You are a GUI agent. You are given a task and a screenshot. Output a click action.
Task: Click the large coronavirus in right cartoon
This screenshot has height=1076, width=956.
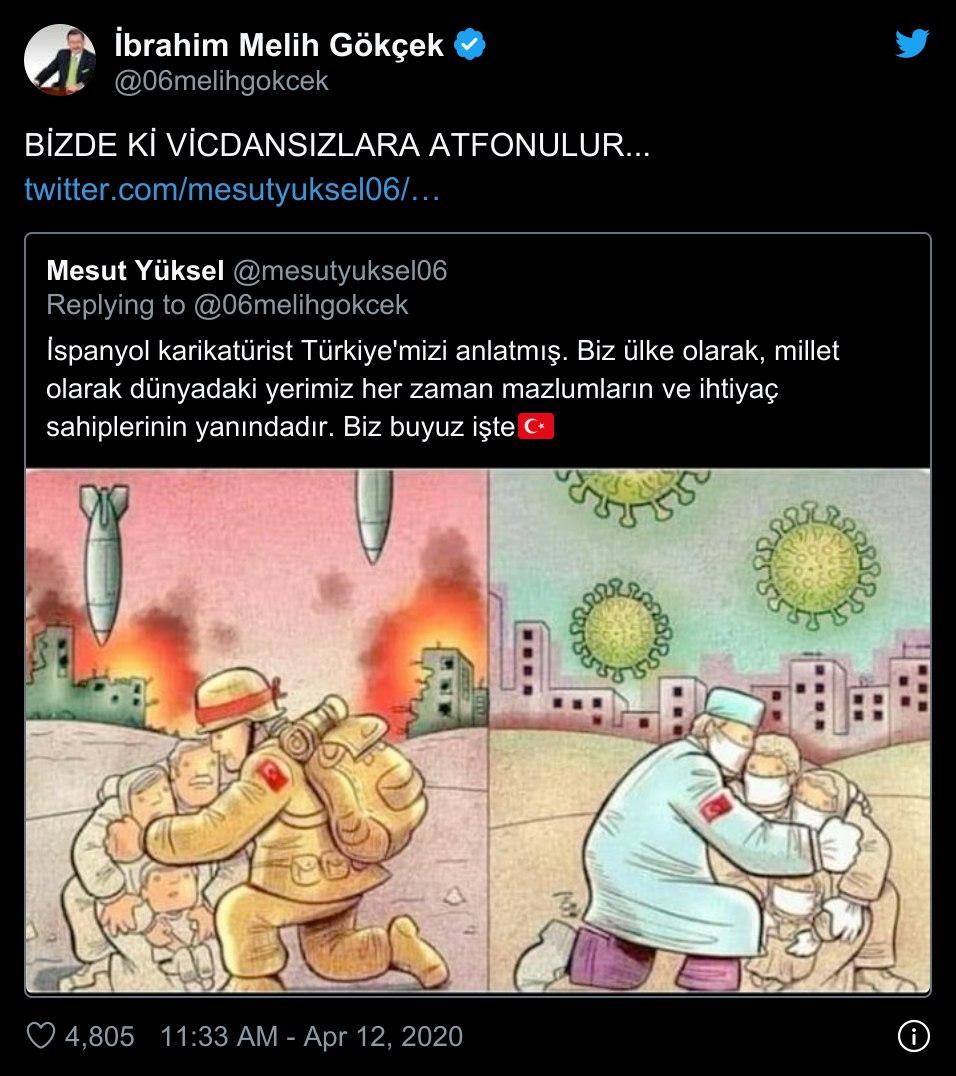816,565
